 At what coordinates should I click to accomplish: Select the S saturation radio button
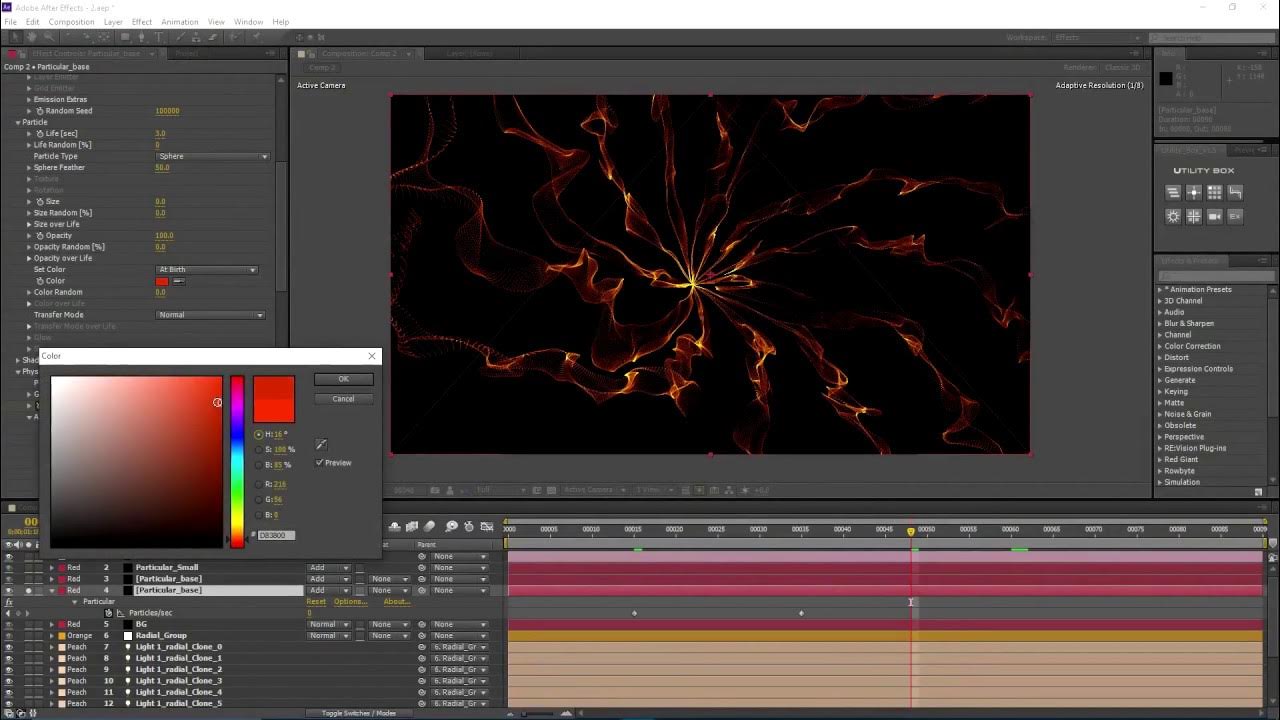(258, 450)
